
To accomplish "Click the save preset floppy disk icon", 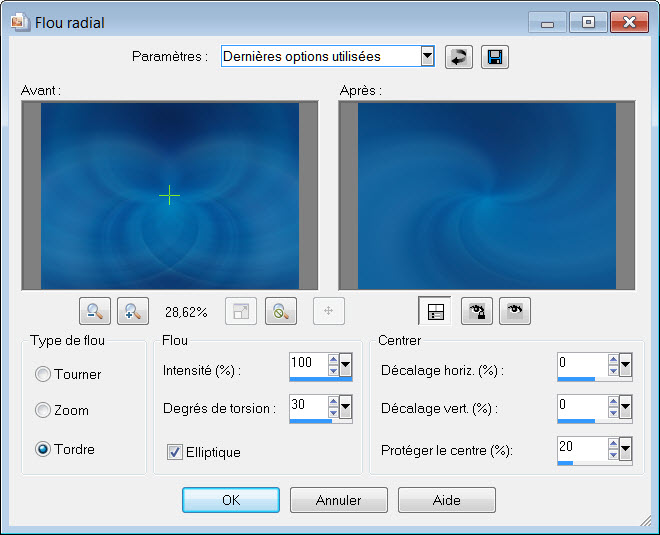I will 495,57.
